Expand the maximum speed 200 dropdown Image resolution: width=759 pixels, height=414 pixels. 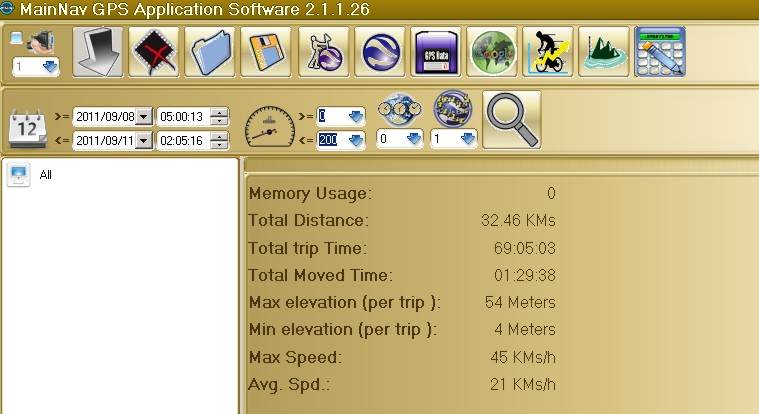click(x=355, y=141)
